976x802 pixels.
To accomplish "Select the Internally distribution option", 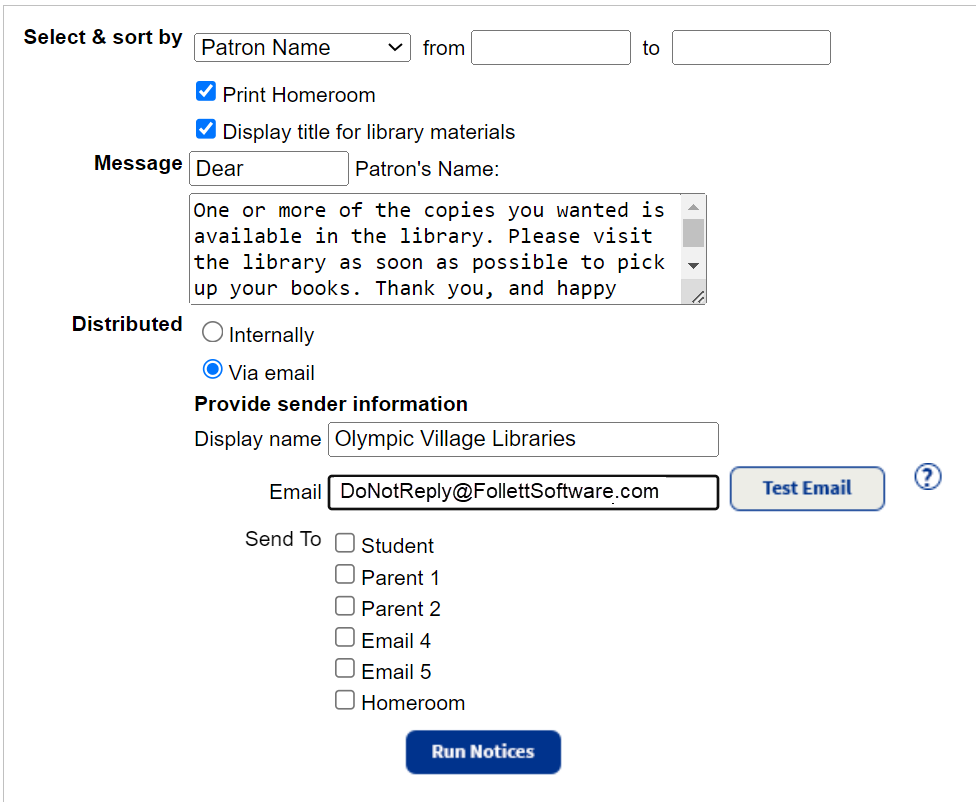I will point(211,333).
